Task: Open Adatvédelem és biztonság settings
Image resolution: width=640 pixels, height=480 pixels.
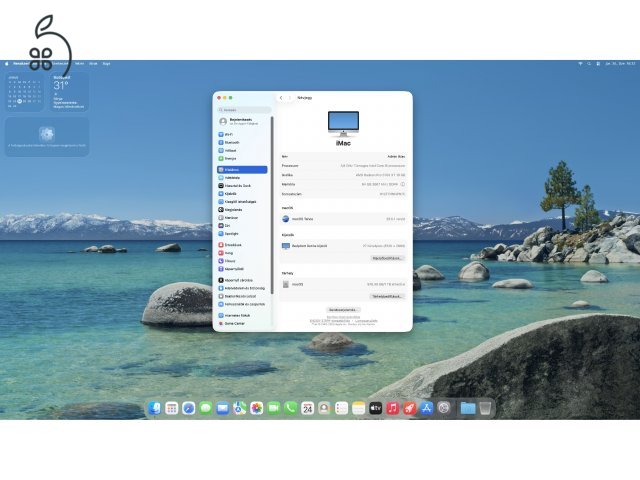Action: (242, 288)
